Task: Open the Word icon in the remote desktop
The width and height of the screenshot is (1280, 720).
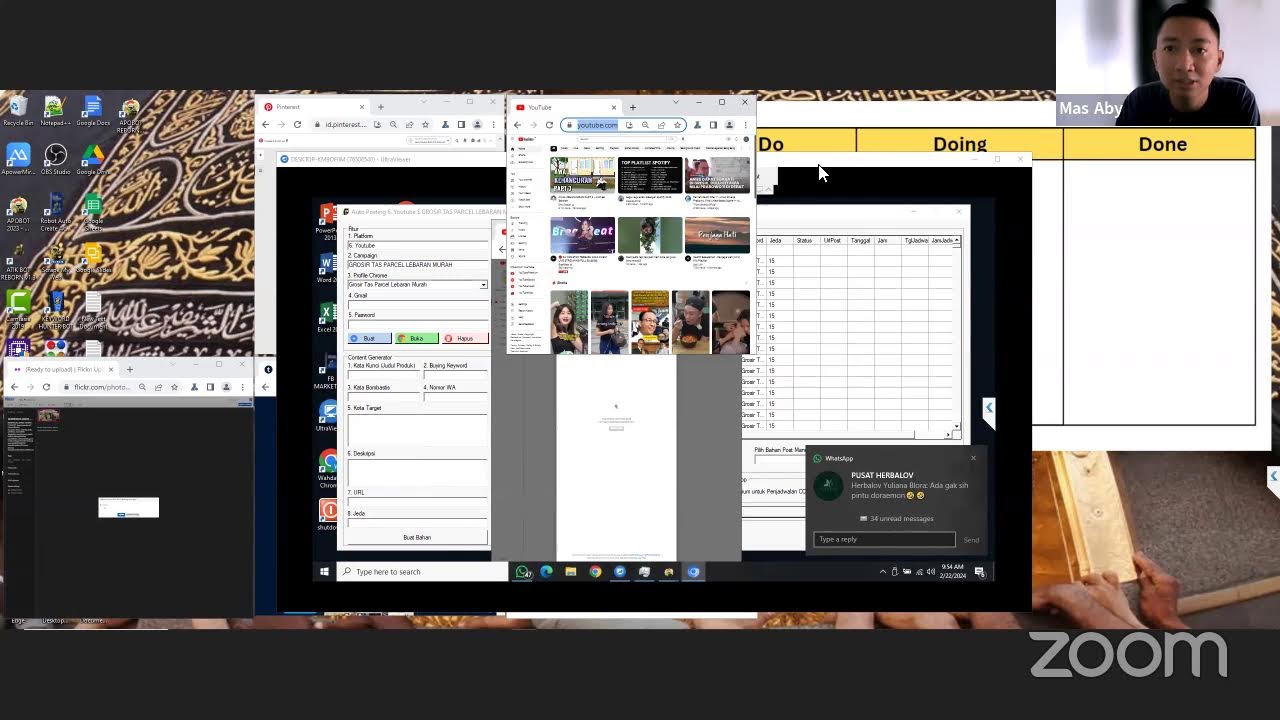Action: click(x=327, y=268)
